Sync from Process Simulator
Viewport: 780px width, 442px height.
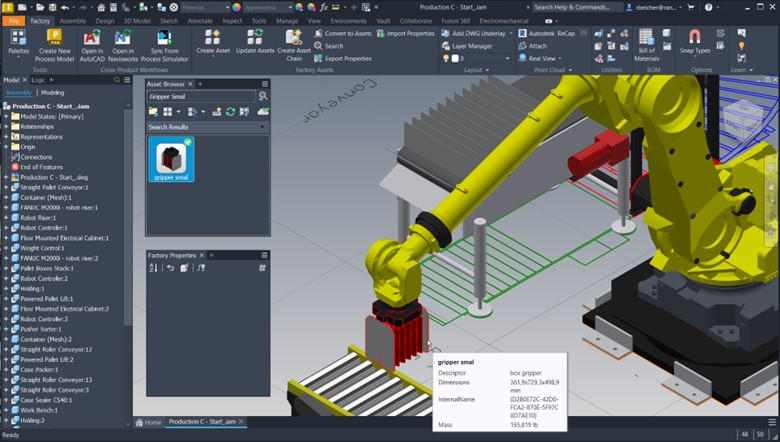coord(165,45)
